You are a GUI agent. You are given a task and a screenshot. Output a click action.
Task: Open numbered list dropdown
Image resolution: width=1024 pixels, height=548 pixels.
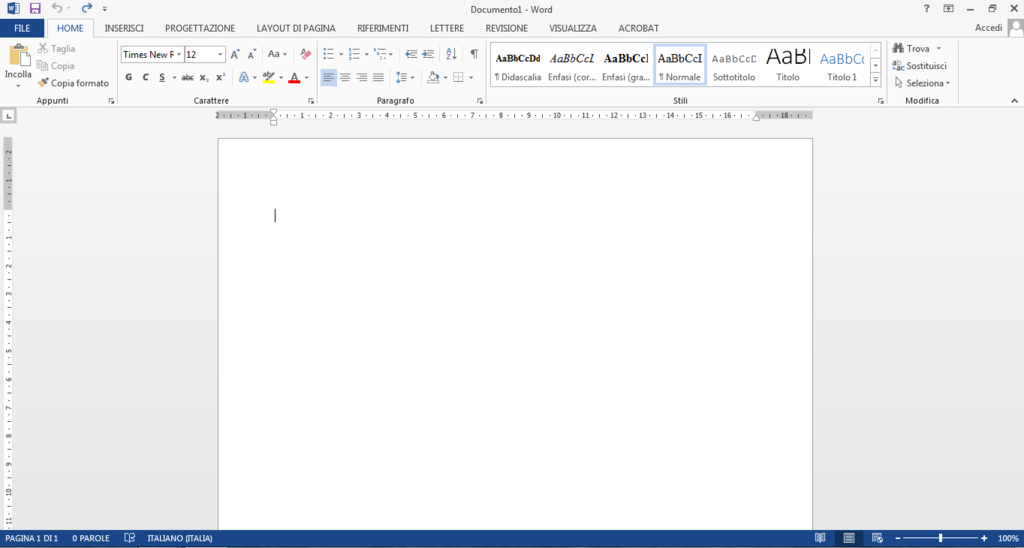click(366, 54)
